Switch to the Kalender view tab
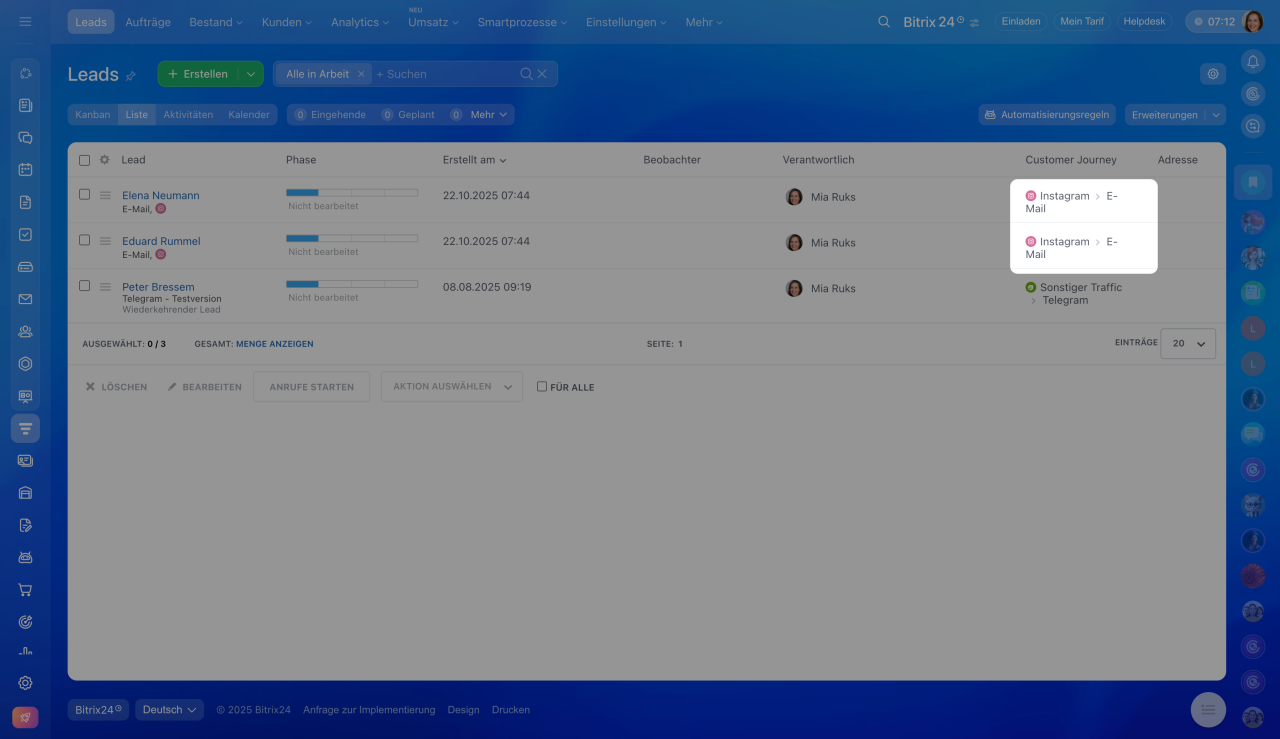 click(249, 115)
